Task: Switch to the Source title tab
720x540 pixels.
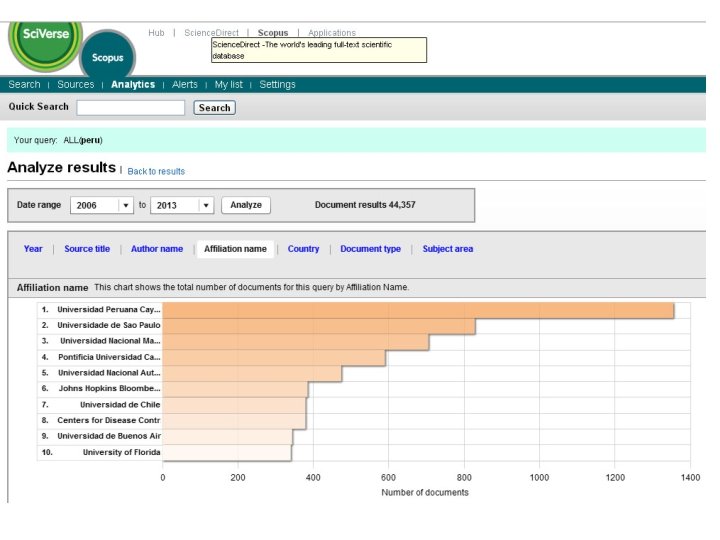Action: [87, 249]
